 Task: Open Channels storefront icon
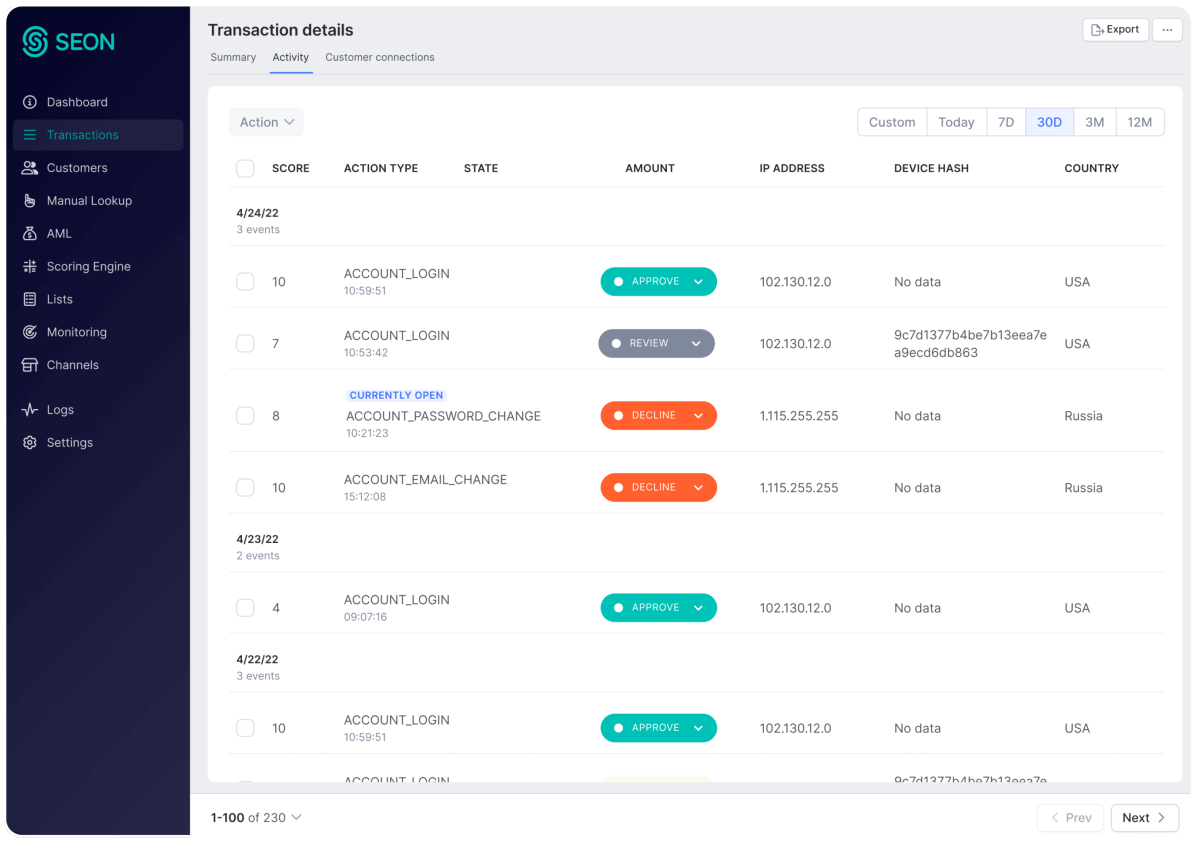coord(30,365)
